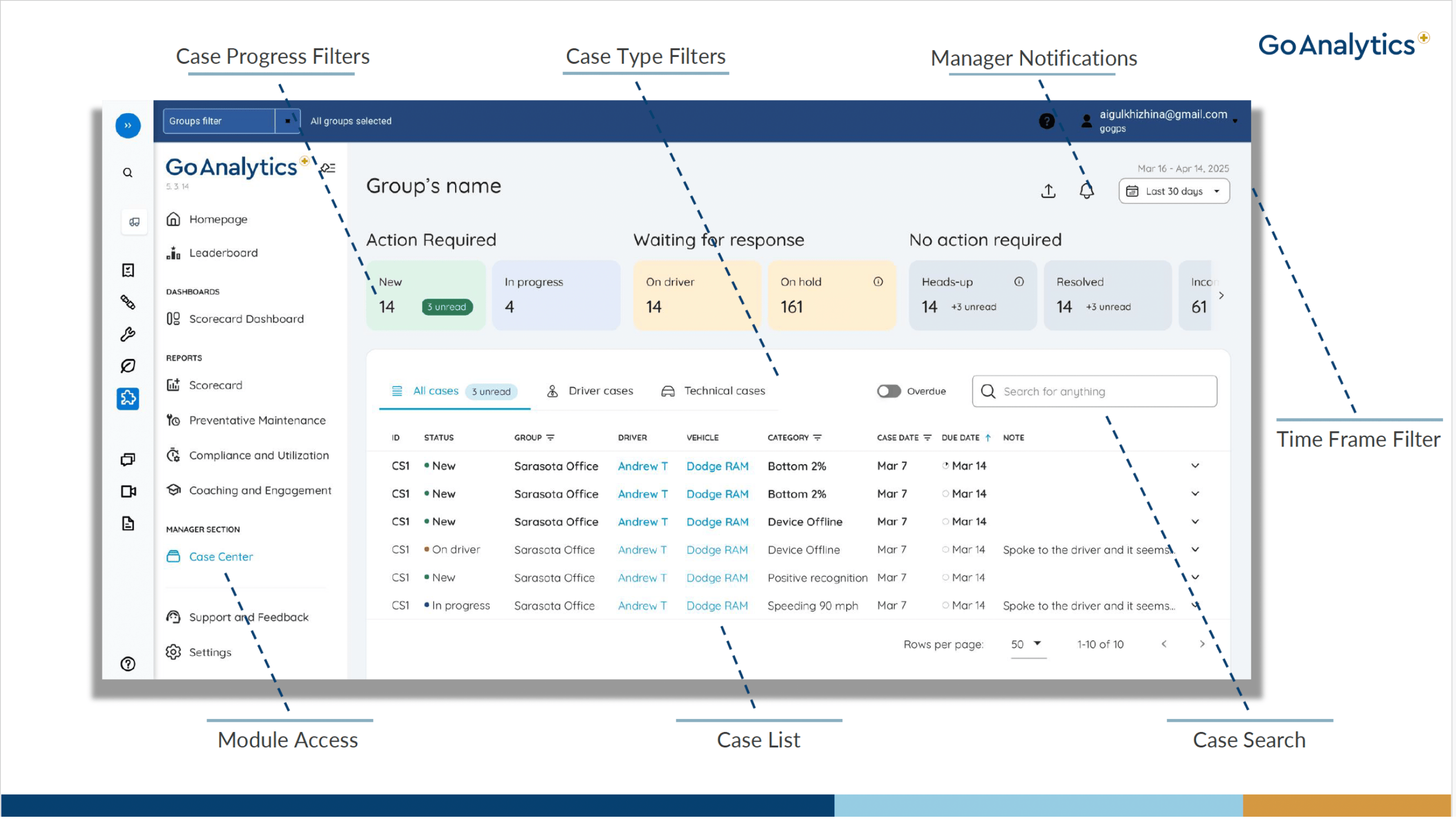The height and width of the screenshot is (819, 1456).
Task: Click the export upload icon
Action: tap(1048, 191)
